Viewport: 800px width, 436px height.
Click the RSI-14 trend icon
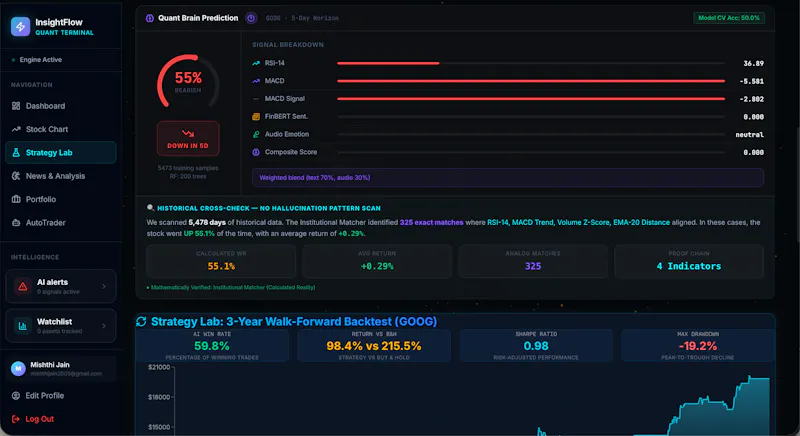[256, 63]
